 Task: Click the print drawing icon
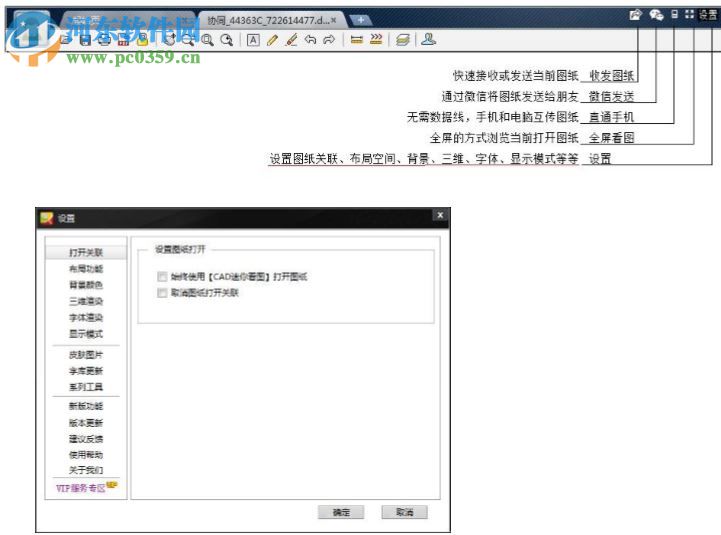click(104, 40)
